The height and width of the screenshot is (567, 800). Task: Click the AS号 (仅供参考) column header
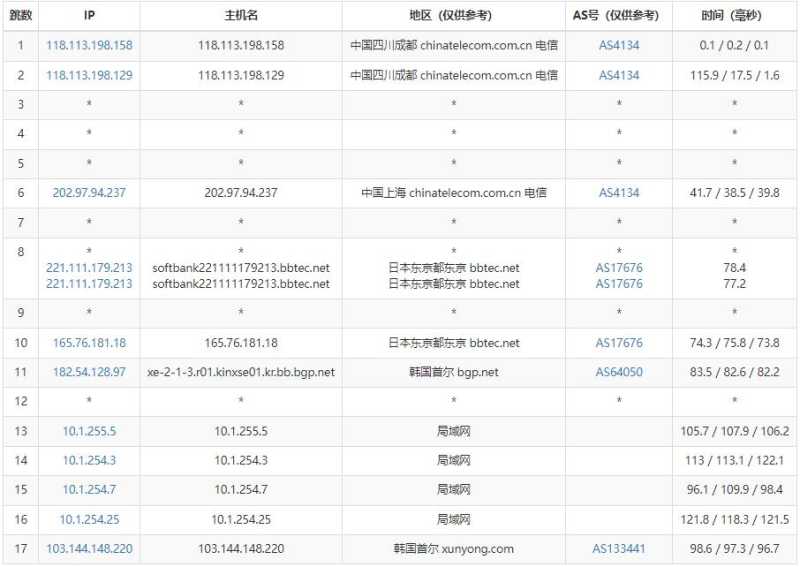616,15
